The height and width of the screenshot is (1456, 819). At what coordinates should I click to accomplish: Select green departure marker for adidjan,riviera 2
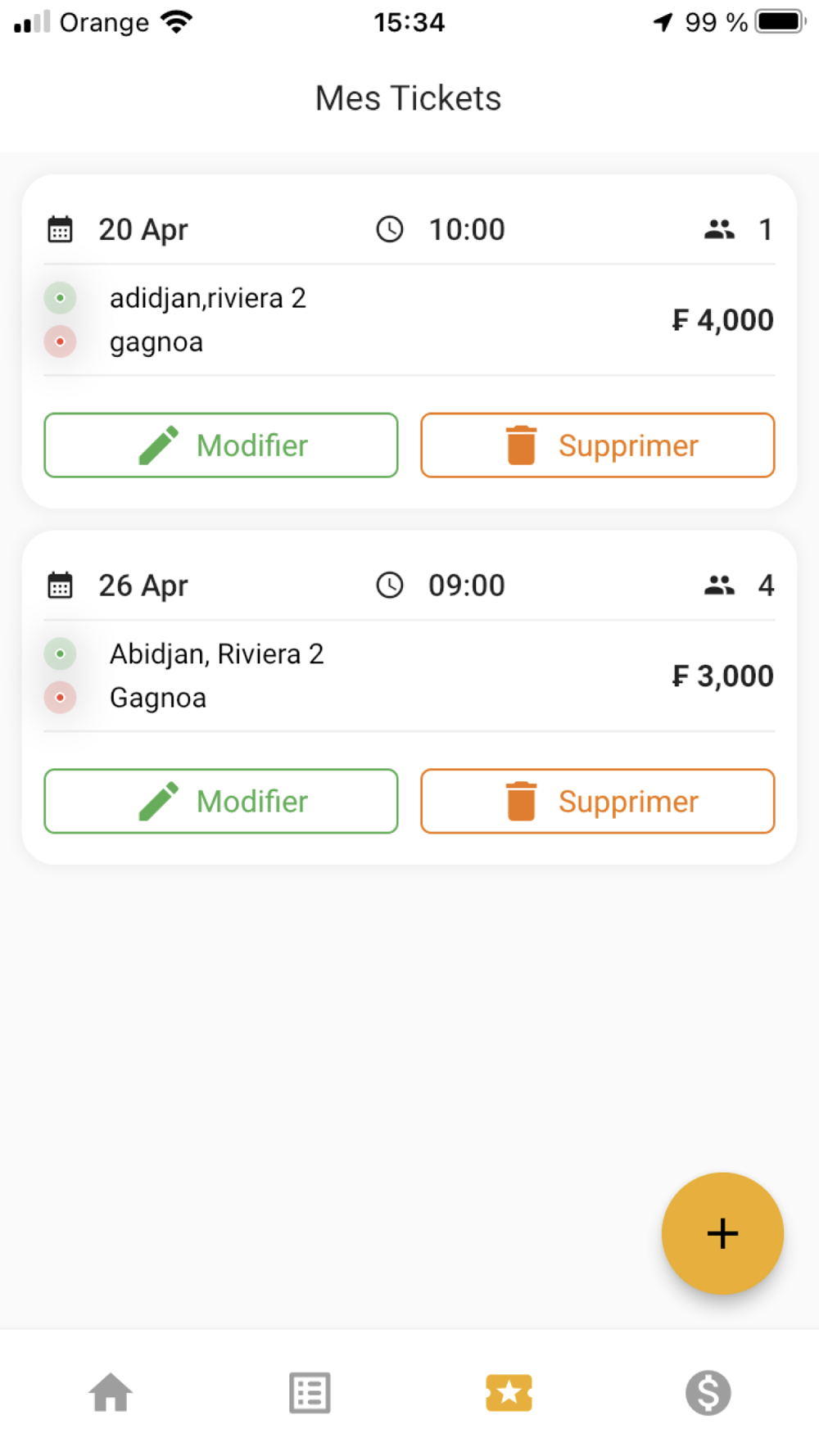pos(60,298)
